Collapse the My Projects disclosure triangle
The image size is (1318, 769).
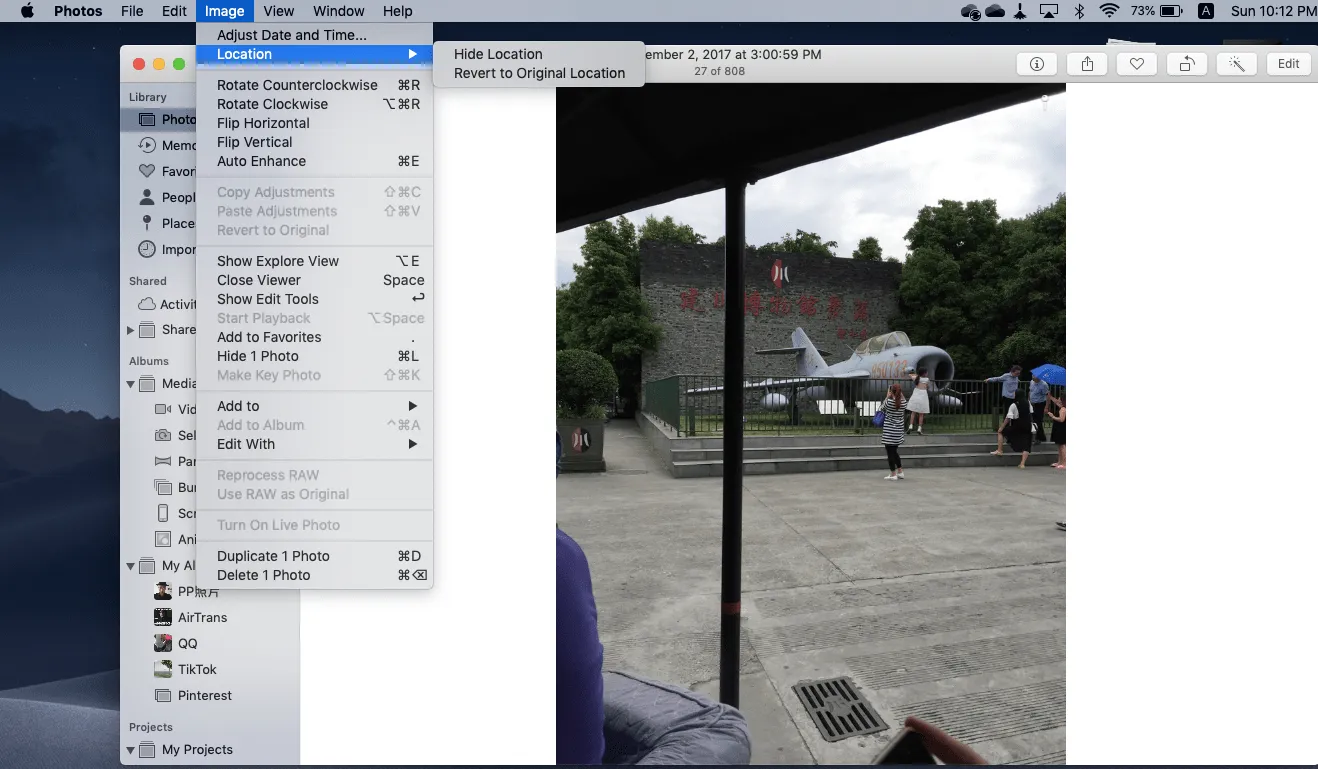tap(130, 750)
